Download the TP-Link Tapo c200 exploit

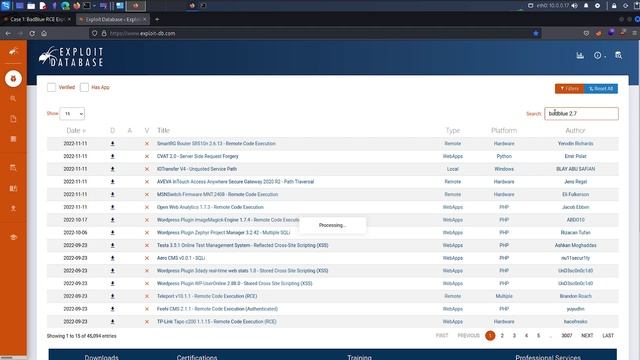click(x=113, y=322)
